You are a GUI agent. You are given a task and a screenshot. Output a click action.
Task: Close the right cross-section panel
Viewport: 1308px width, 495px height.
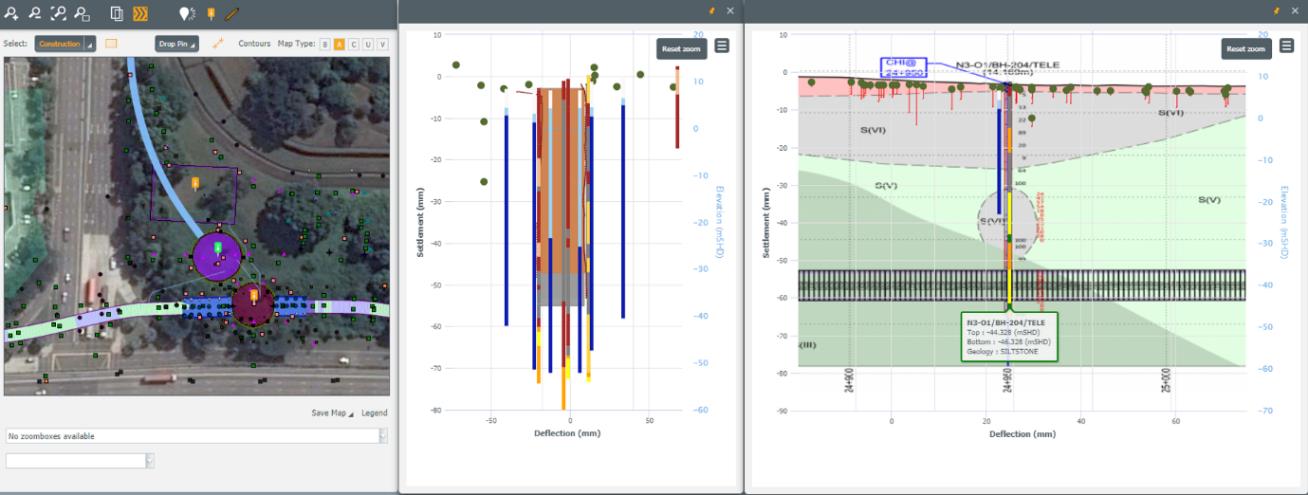[1294, 10]
